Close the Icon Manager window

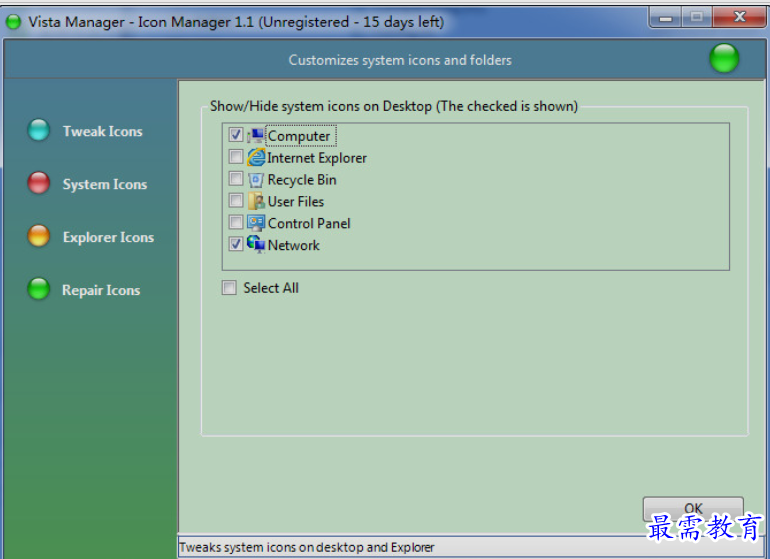pyautogui.click(x=739, y=17)
